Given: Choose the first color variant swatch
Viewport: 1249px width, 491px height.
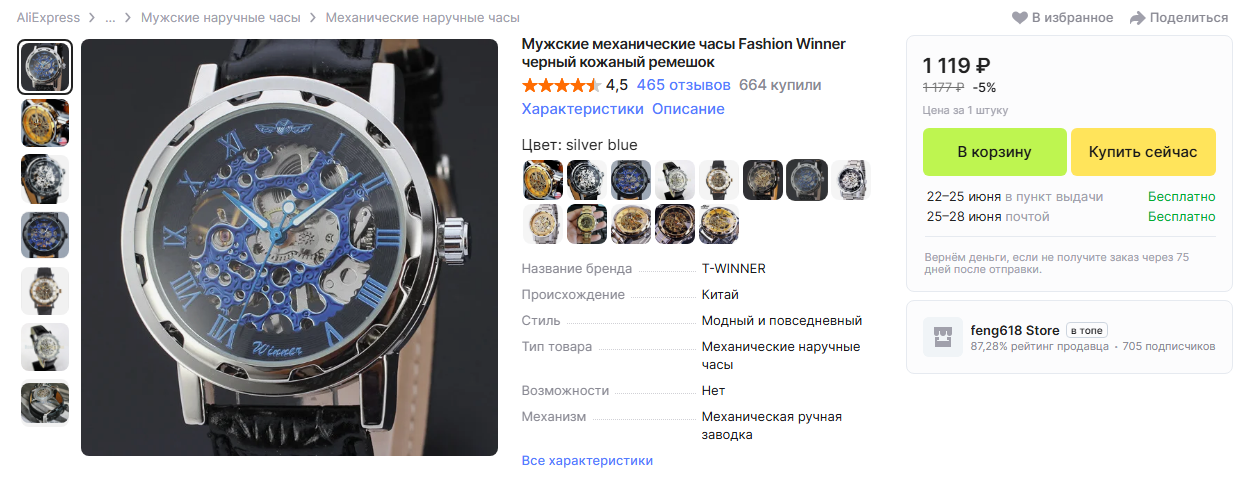Looking at the screenshot, I should pyautogui.click(x=543, y=180).
